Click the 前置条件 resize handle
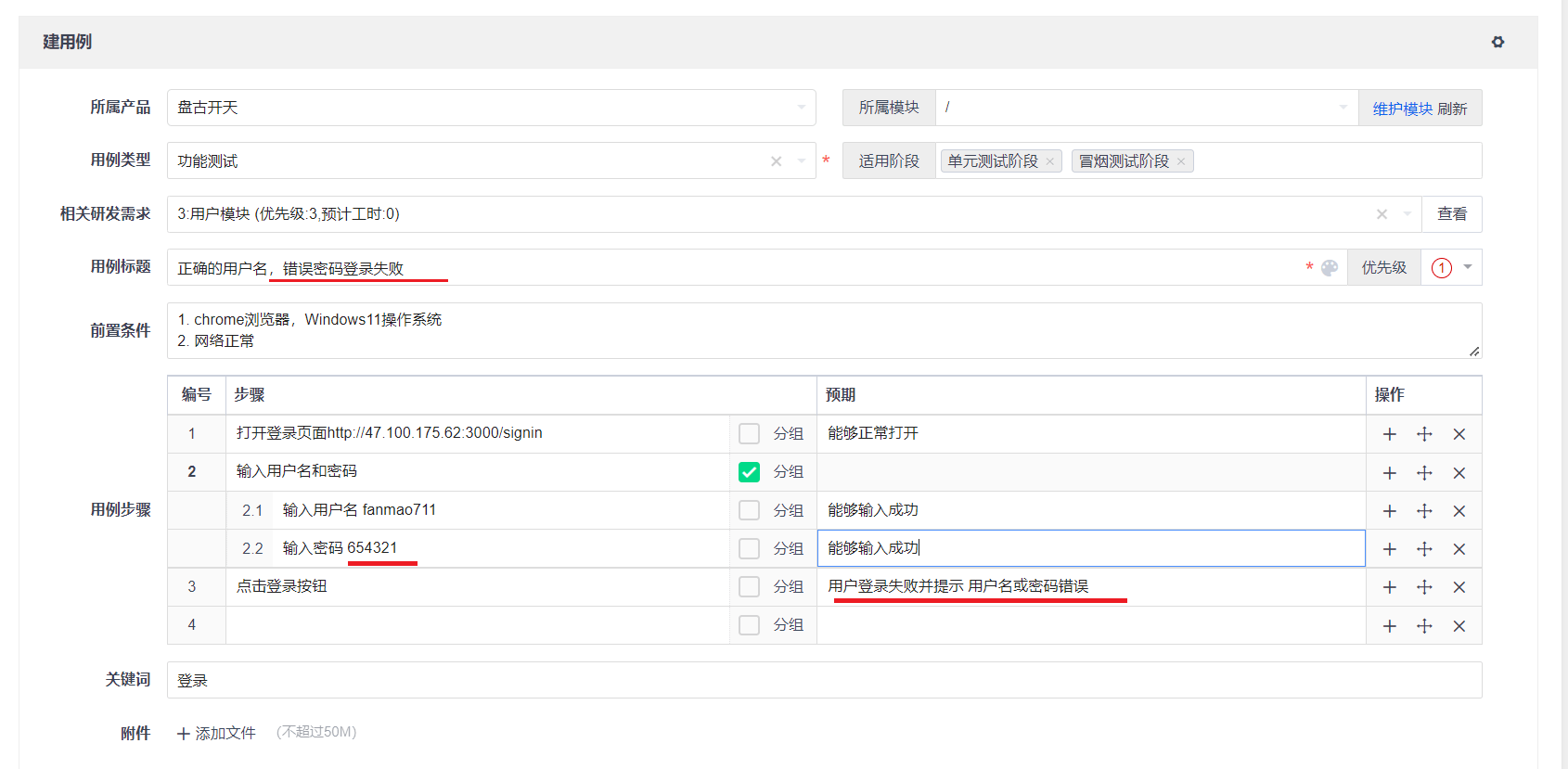The image size is (1568, 769). tap(1474, 351)
